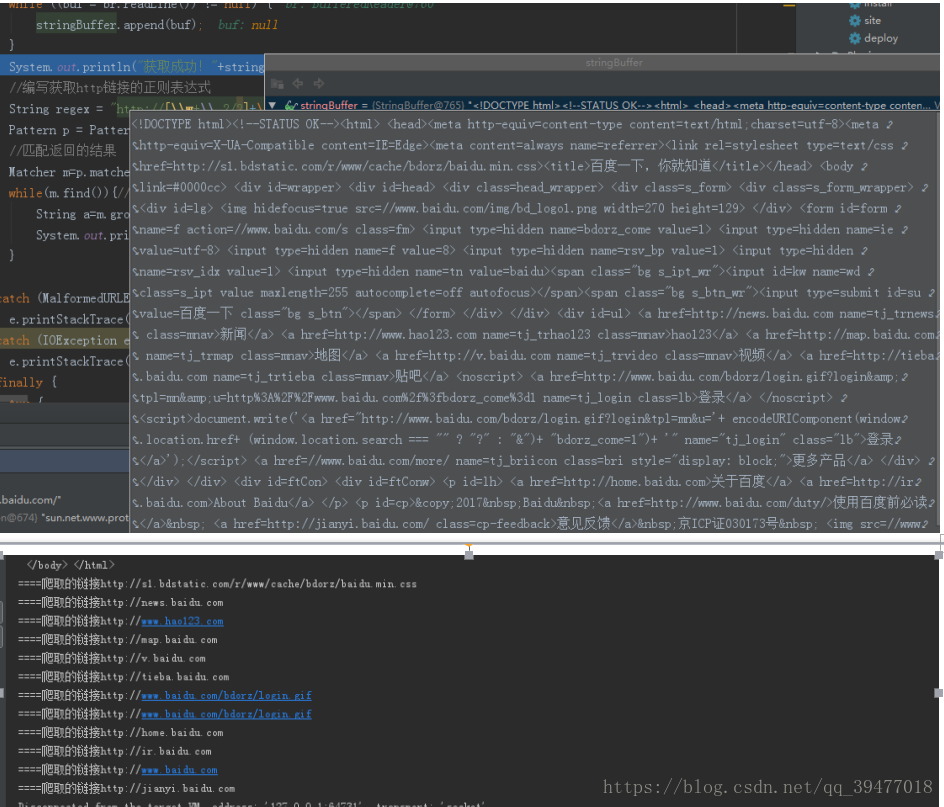This screenshot has height=807, width=944.
Task: Open the www.hao123.com console link
Action: 182,621
